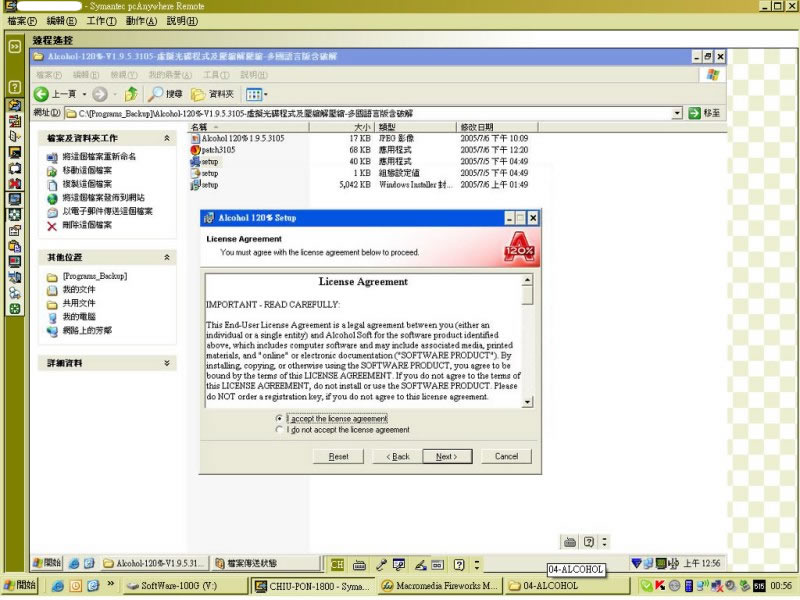Open the back button history dropdown arrow
This screenshot has width=800, height=600.
[84, 94]
